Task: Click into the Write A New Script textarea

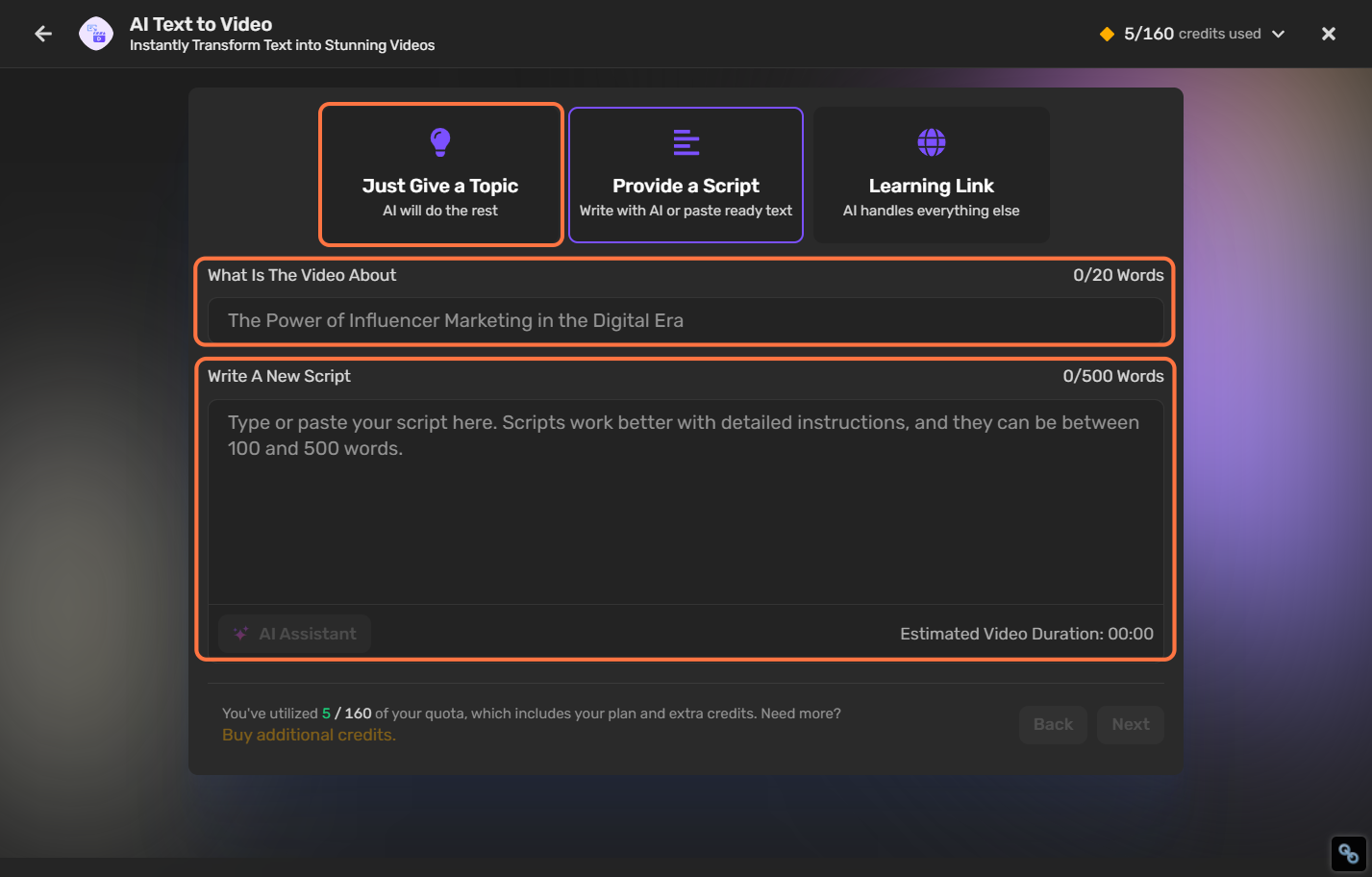Action: click(x=686, y=502)
